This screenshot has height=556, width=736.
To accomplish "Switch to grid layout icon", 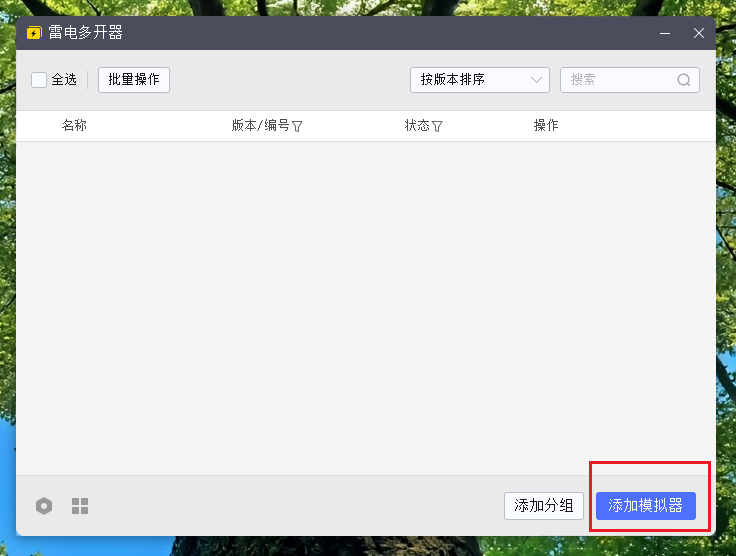I will [80, 506].
